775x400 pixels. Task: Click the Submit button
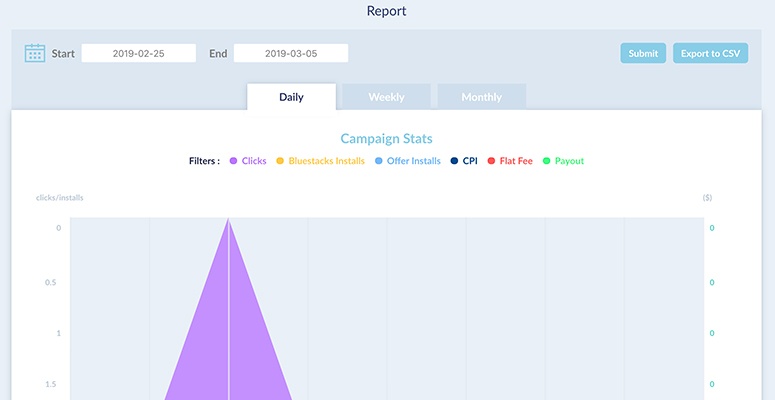coord(643,53)
